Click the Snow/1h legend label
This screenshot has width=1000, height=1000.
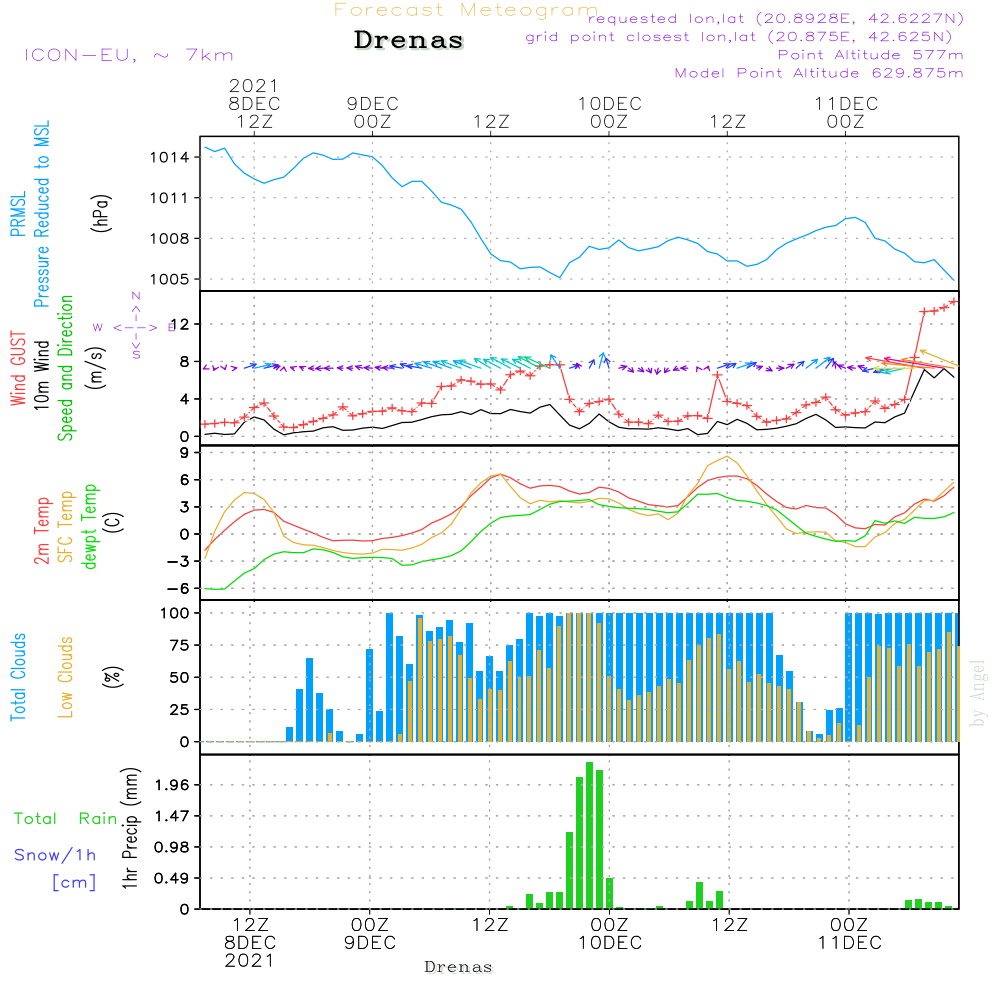[55, 855]
